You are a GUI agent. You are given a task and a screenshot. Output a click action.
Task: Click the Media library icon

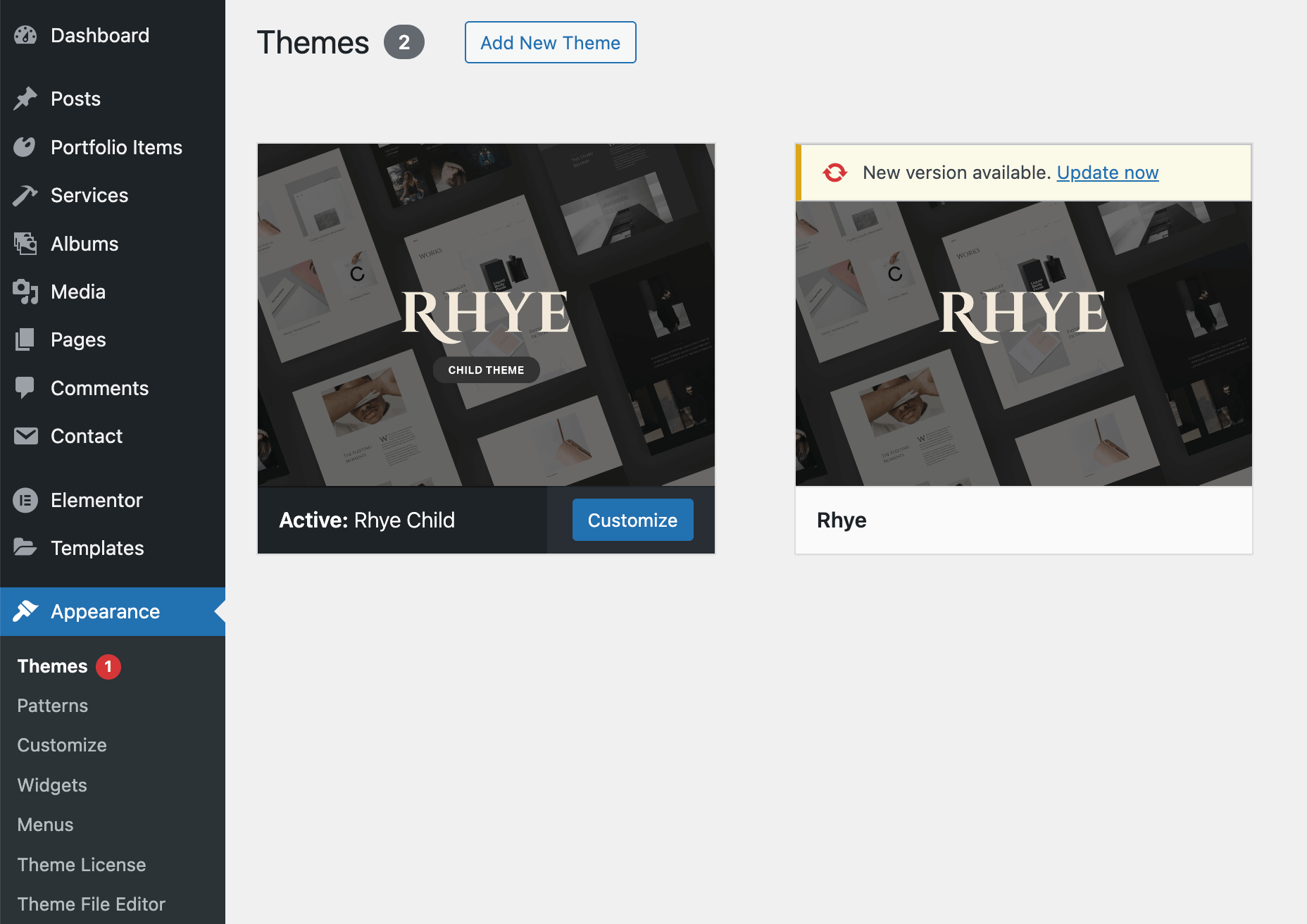(x=25, y=292)
